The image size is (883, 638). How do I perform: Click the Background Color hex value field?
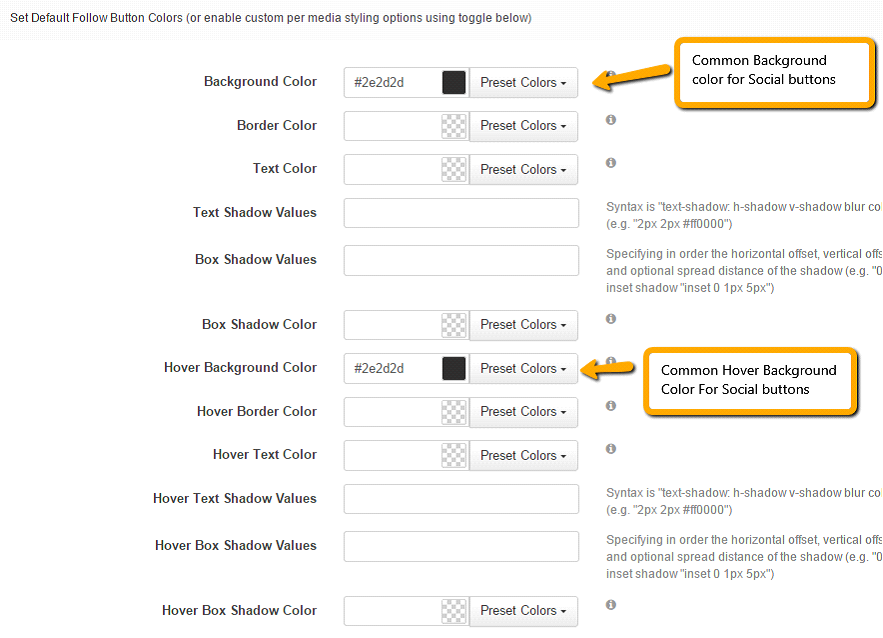[393, 82]
